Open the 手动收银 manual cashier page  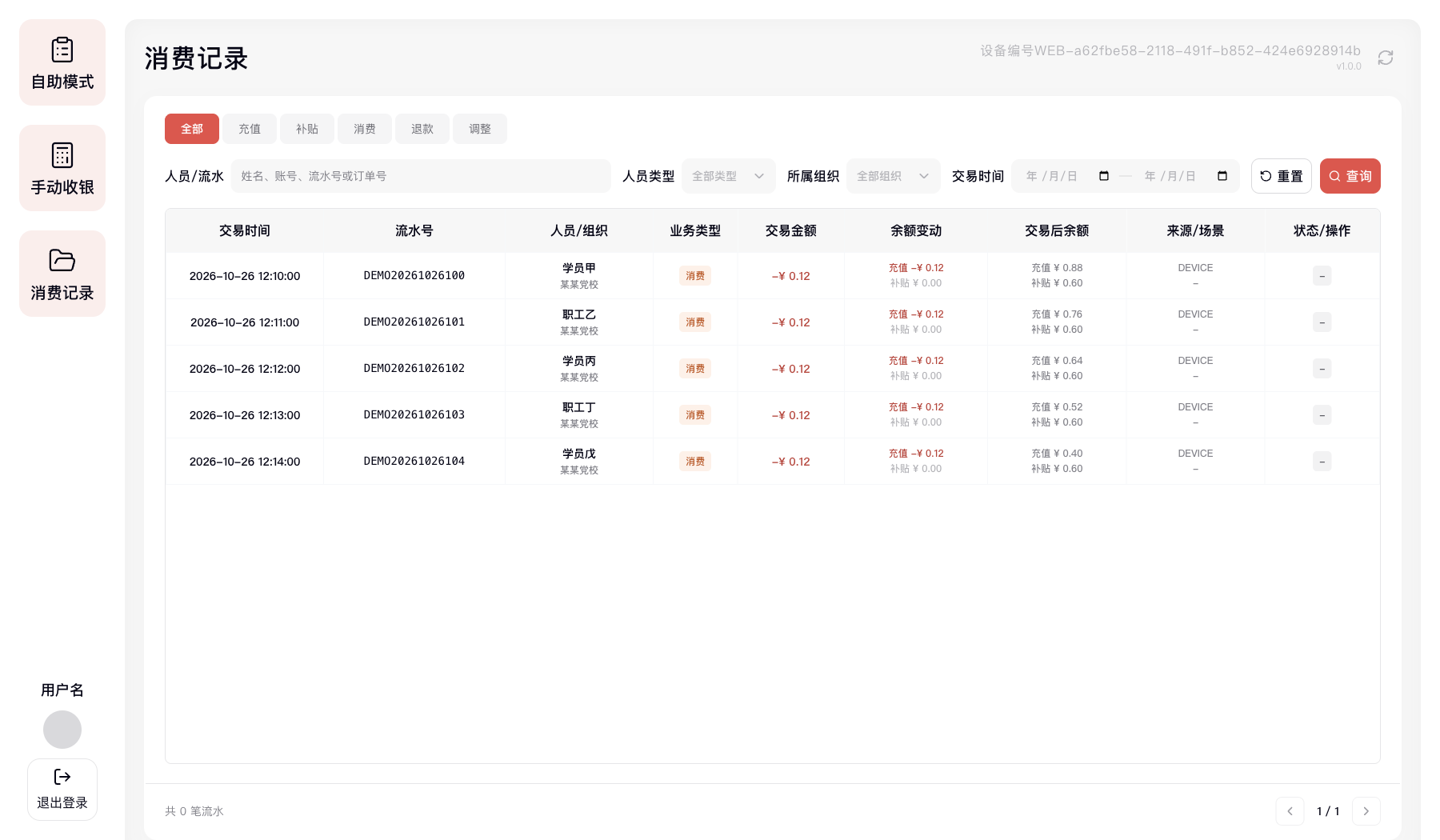(x=62, y=168)
